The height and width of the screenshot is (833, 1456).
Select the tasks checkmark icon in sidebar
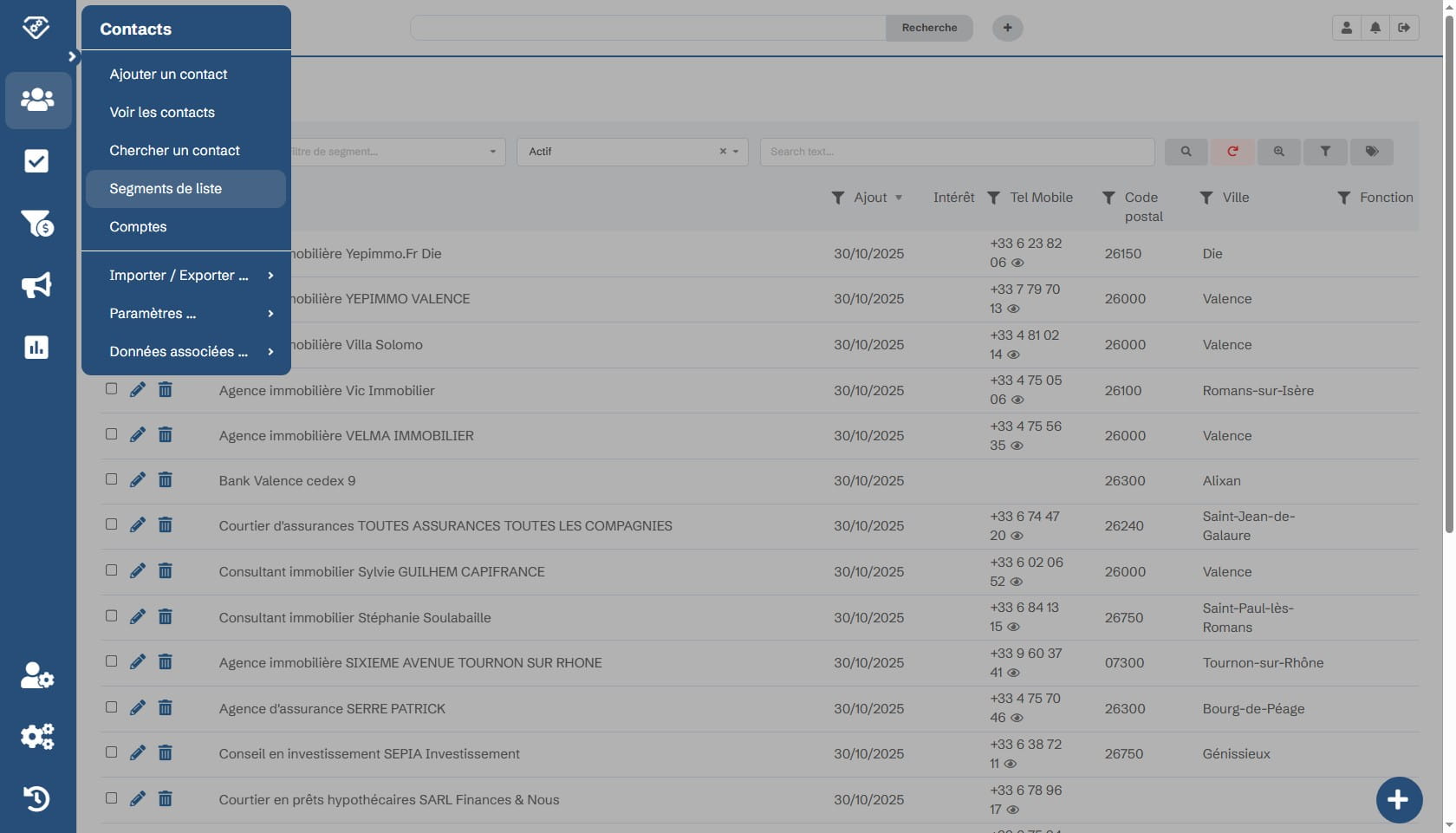36,161
